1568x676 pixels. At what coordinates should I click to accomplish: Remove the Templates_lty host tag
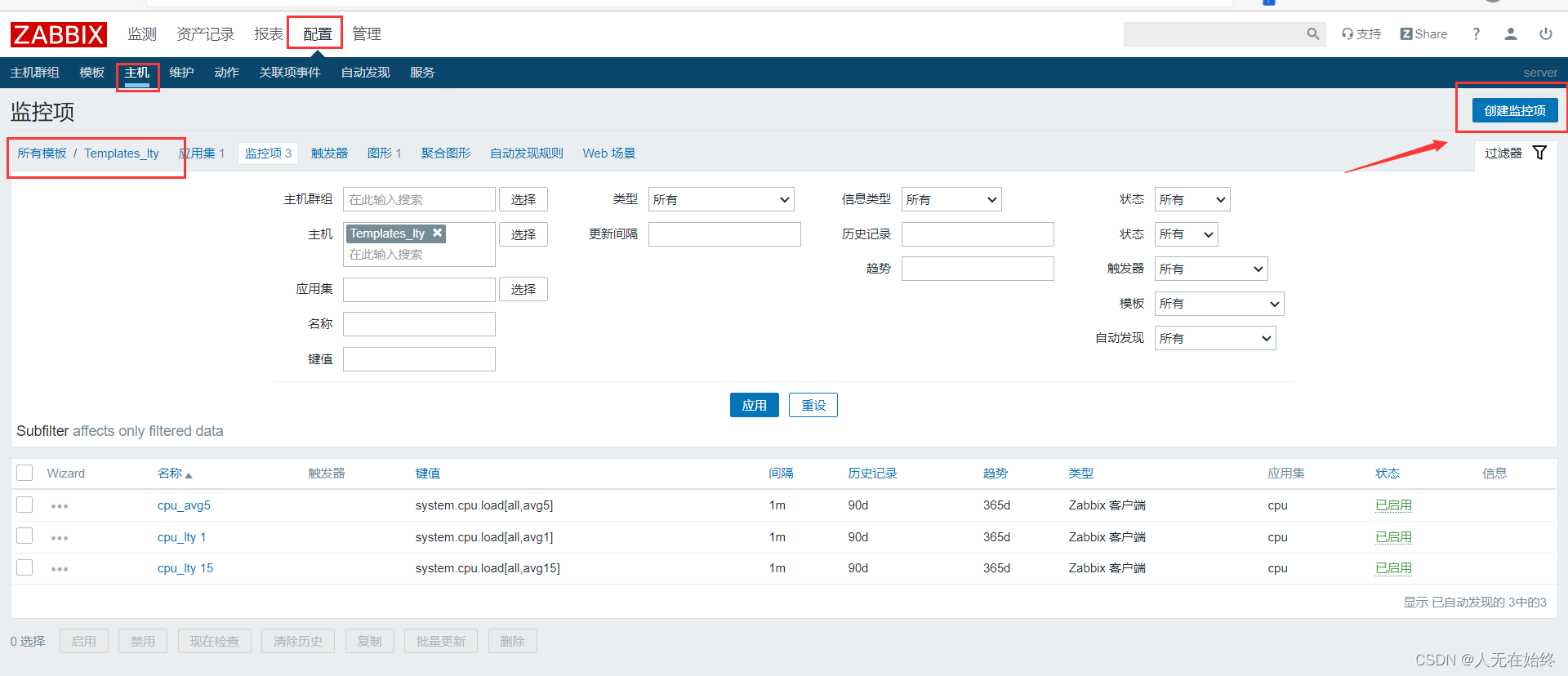coord(438,233)
